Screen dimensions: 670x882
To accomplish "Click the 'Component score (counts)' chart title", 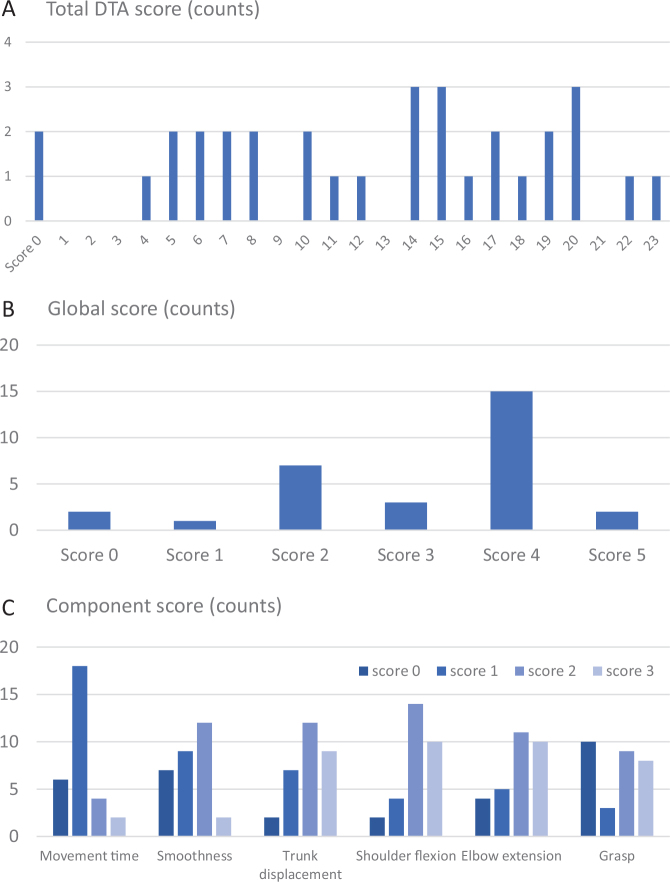I will (163, 606).
